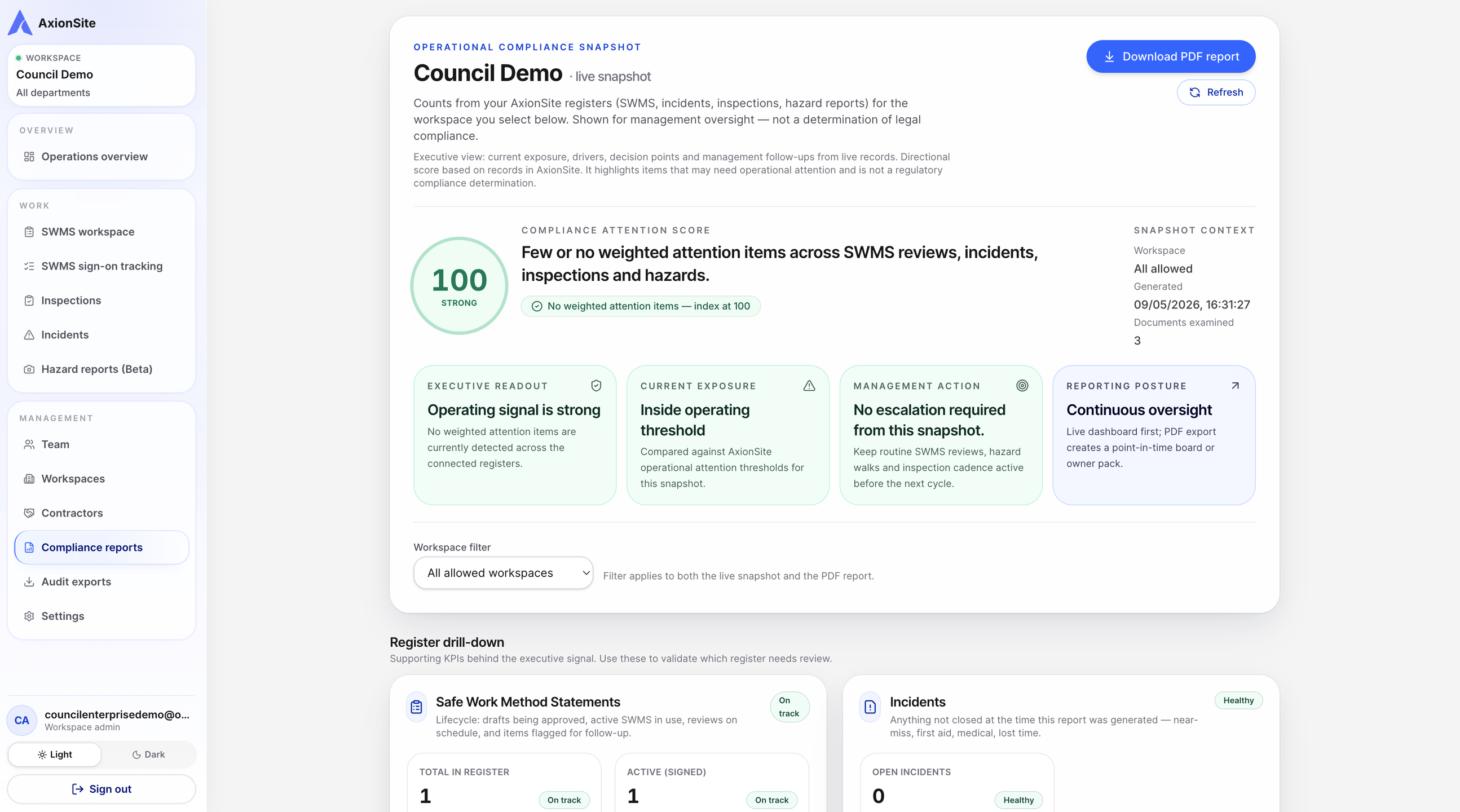This screenshot has width=1460, height=812.
Task: Switch to Light theme
Action: click(55, 755)
